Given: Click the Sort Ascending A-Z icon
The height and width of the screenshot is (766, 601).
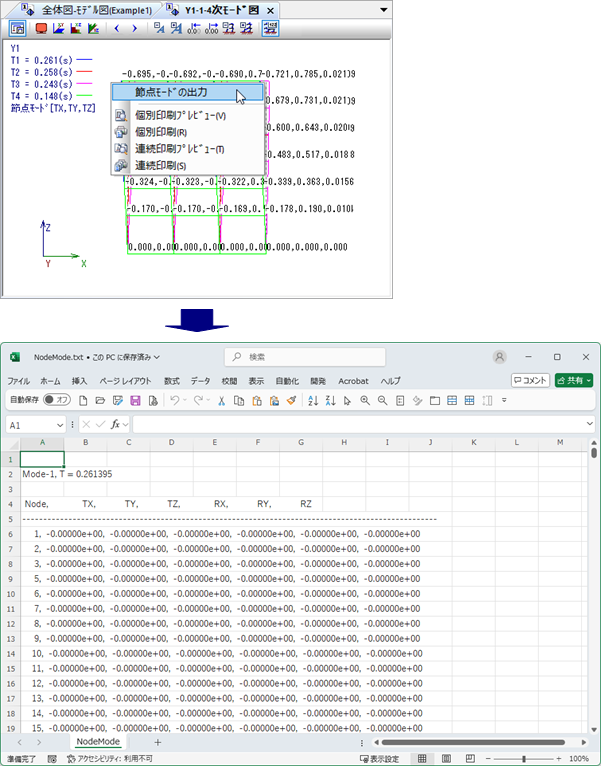Looking at the screenshot, I should pyautogui.click(x=313, y=400).
